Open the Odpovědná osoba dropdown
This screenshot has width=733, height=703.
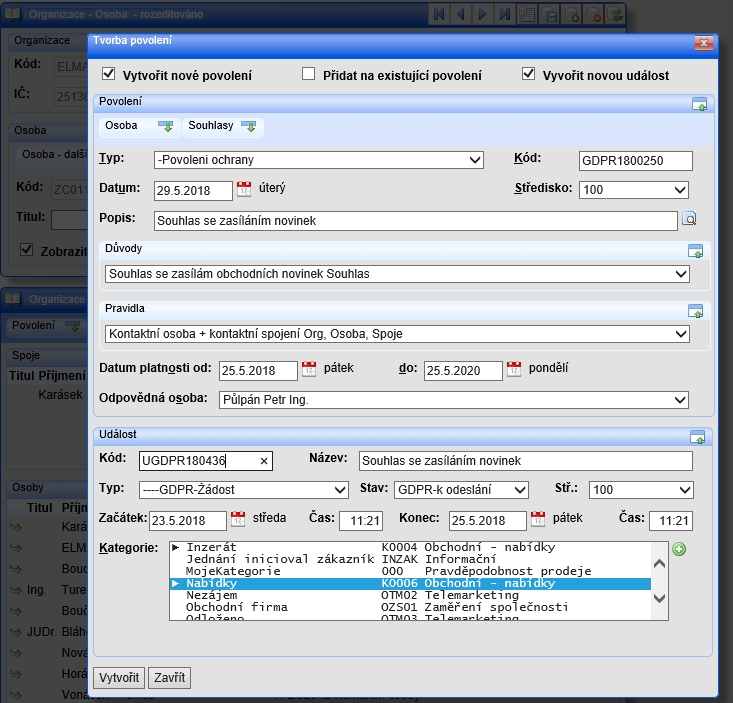coord(453,400)
